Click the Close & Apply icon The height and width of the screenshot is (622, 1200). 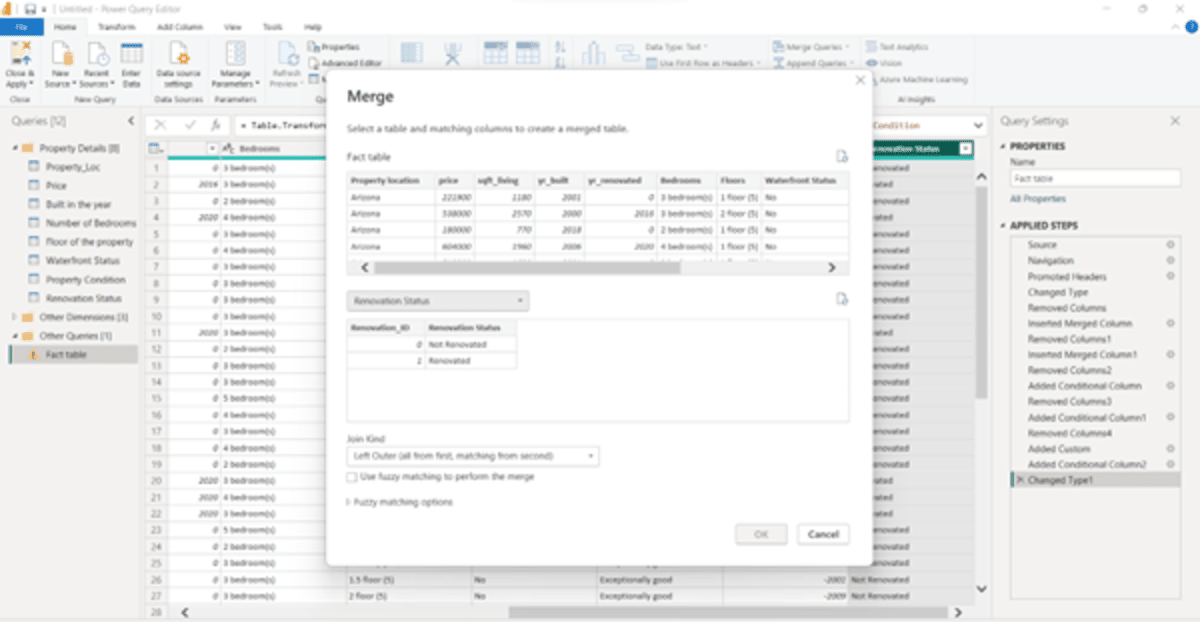click(20, 56)
